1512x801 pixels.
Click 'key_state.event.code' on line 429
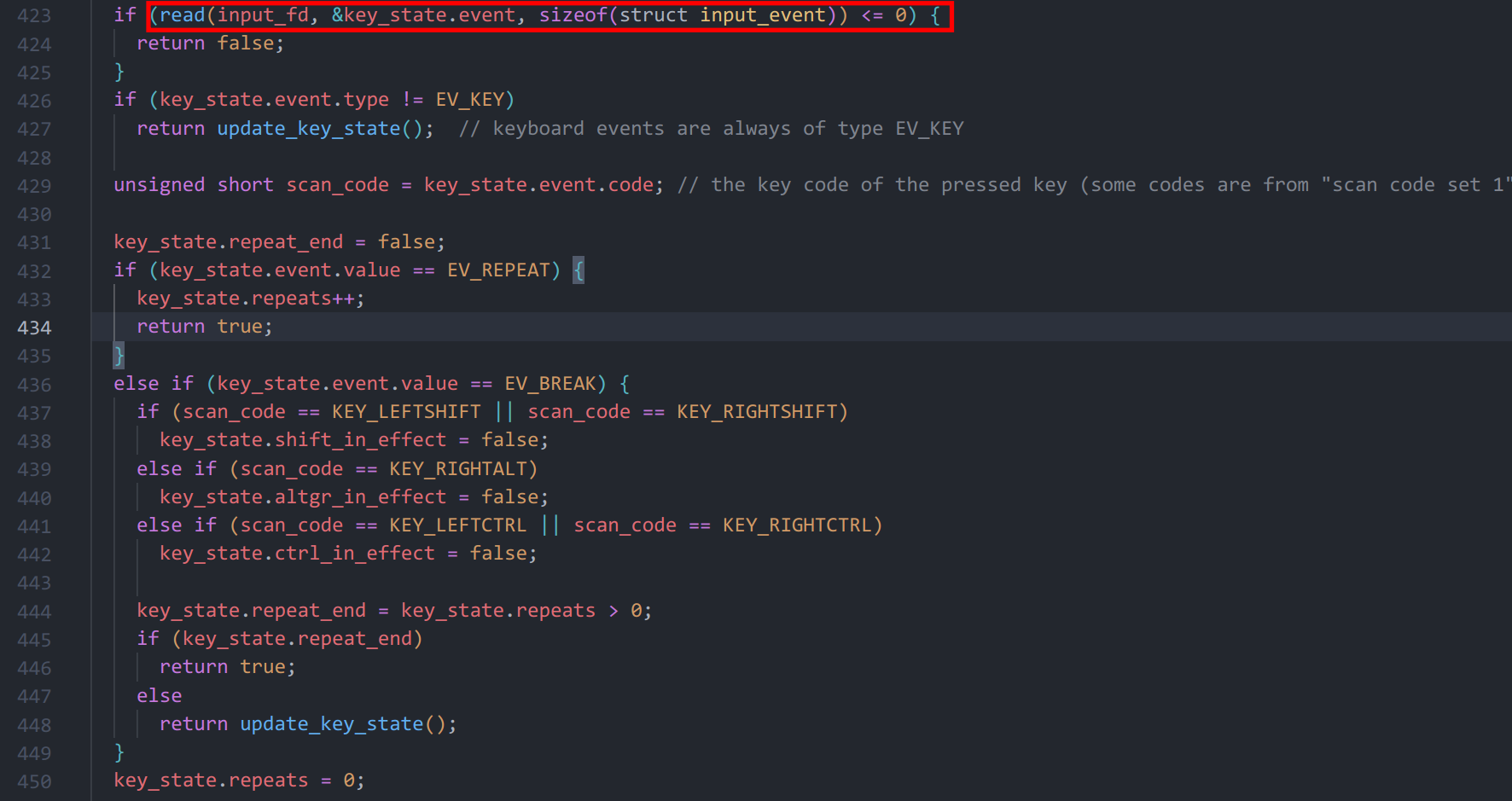pyautogui.click(x=538, y=185)
